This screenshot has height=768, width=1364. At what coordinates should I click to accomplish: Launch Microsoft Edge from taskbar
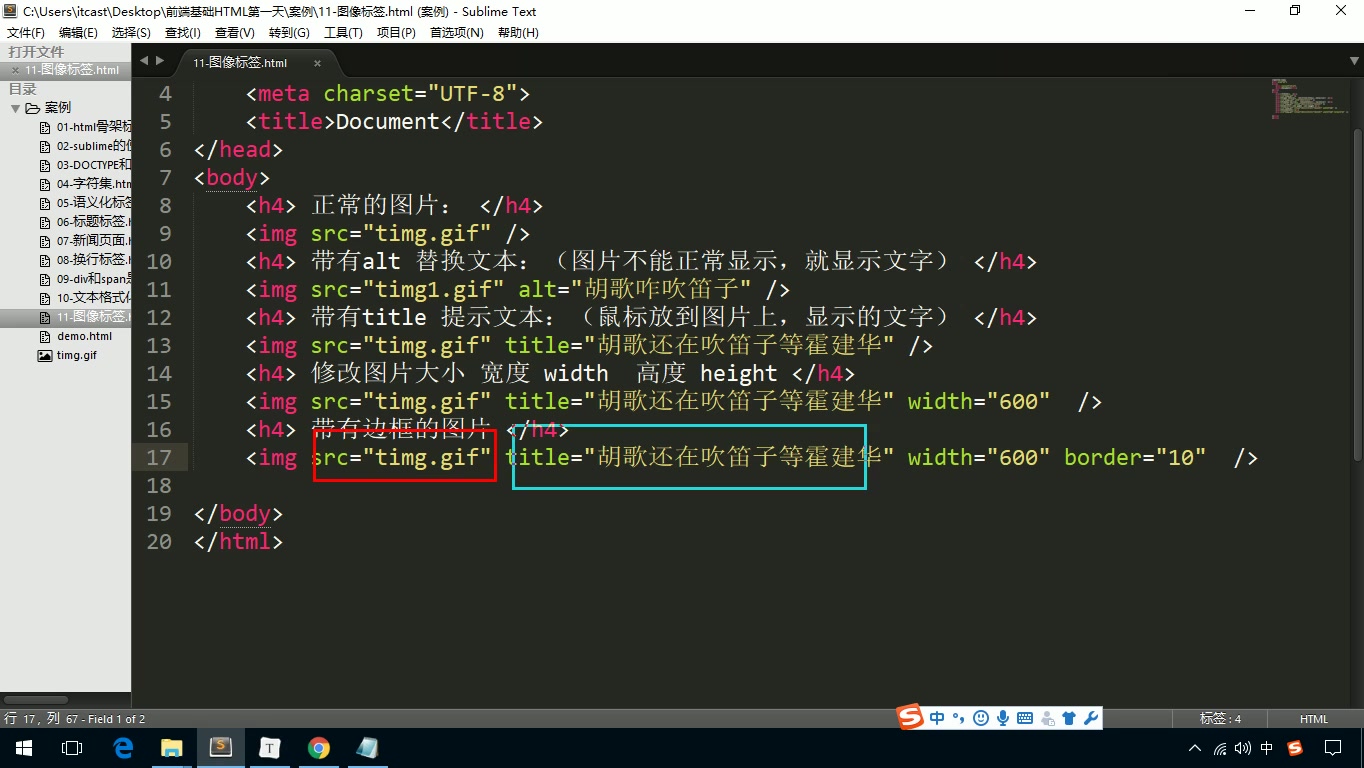point(124,748)
